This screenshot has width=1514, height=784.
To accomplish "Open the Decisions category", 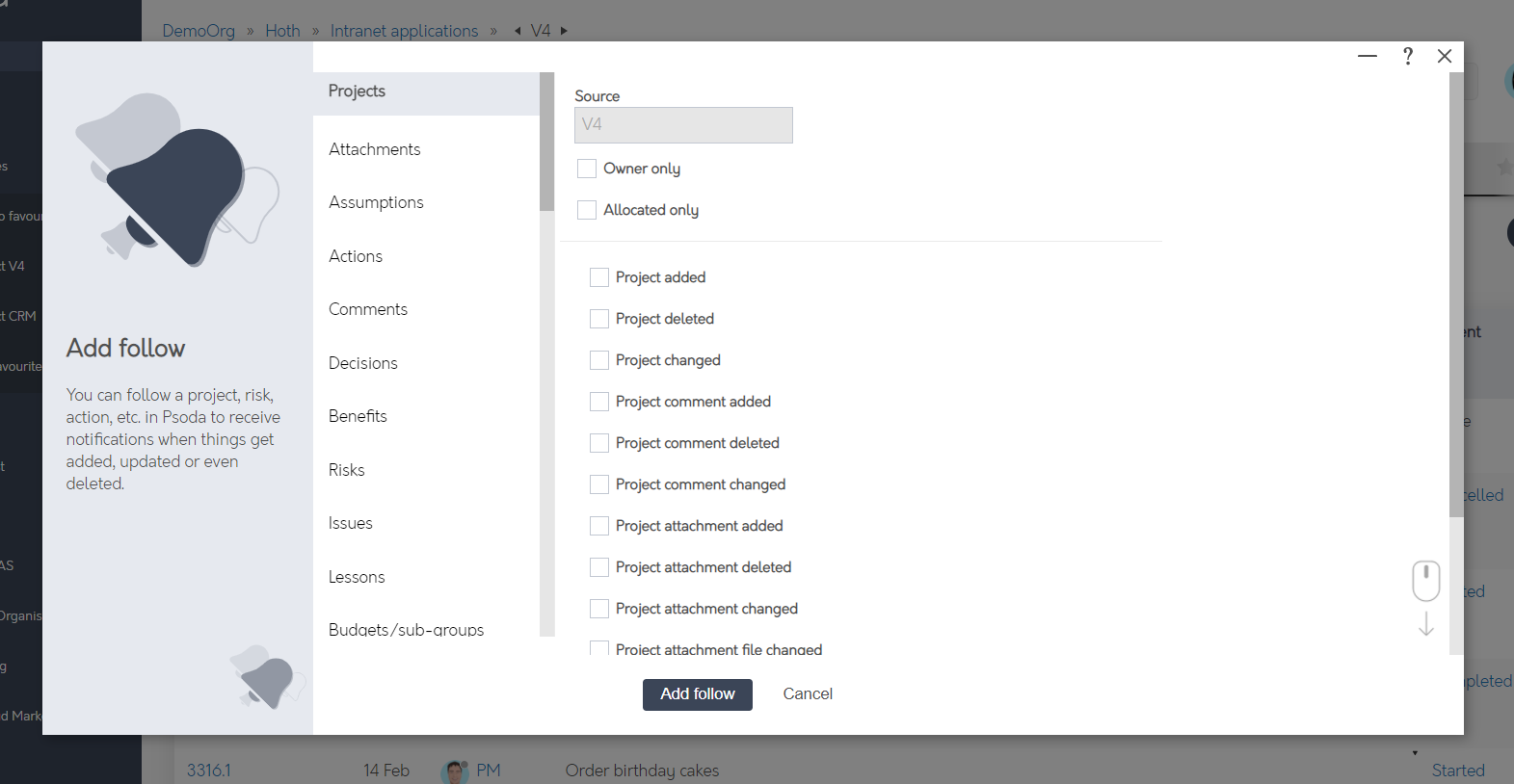I will point(362,363).
